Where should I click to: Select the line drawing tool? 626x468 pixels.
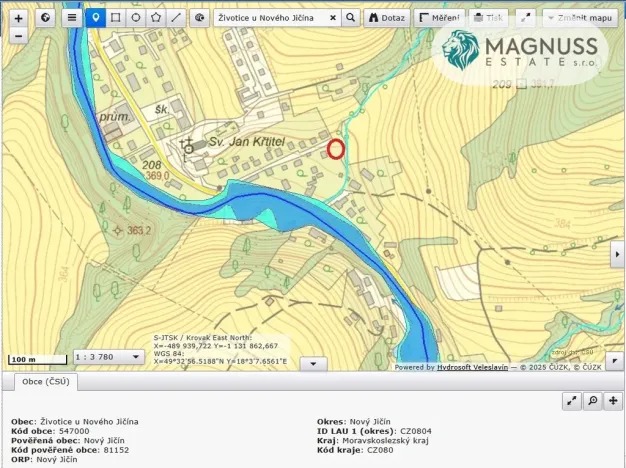176,18
